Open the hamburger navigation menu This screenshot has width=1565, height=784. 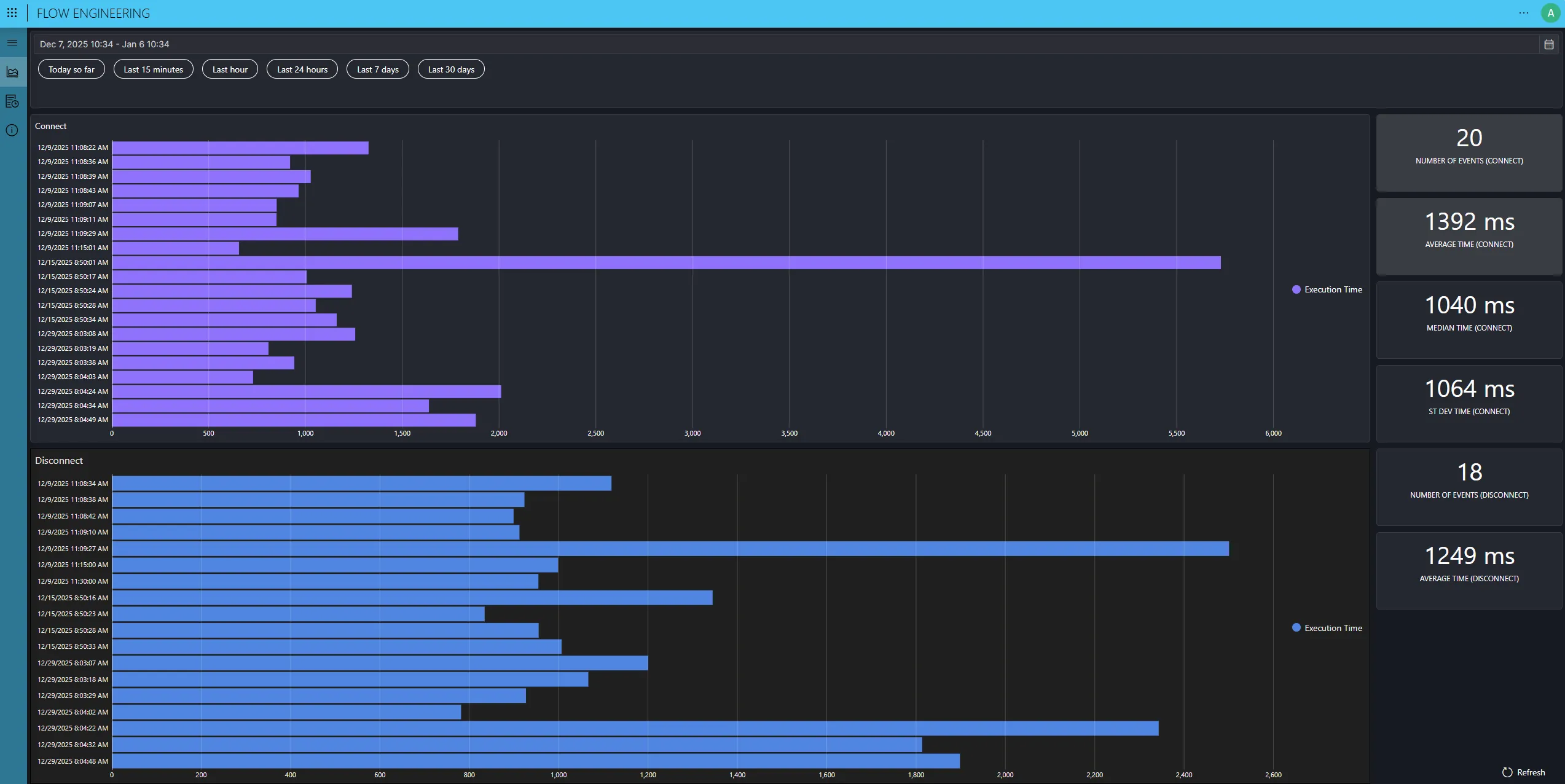12,43
